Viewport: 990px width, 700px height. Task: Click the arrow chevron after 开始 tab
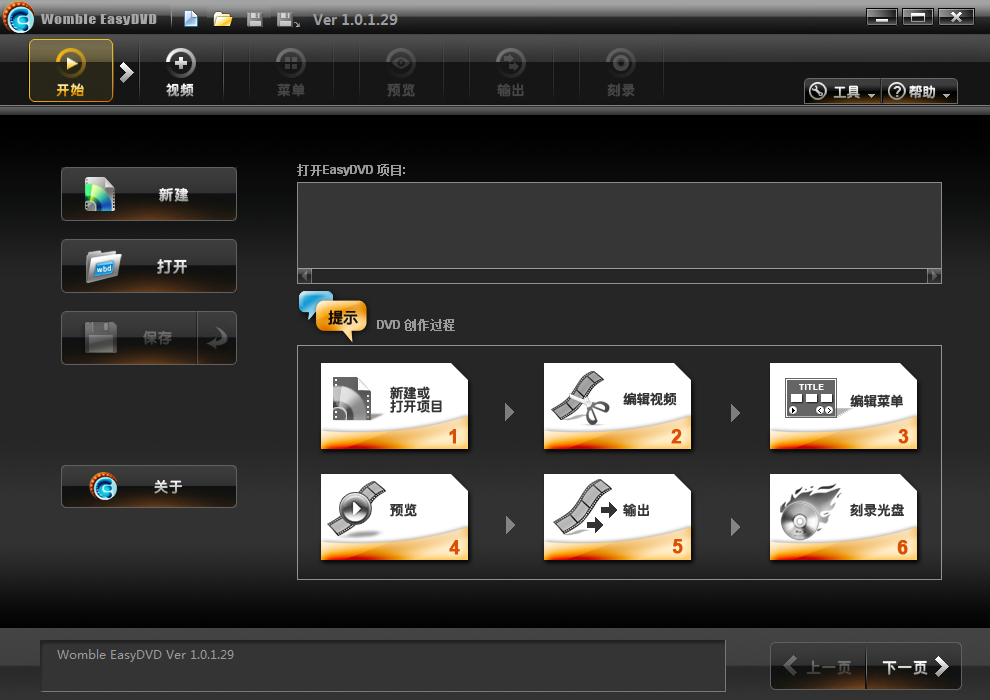[126, 72]
